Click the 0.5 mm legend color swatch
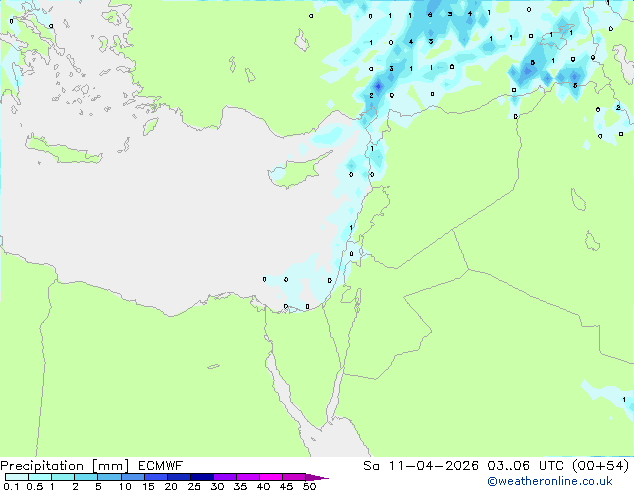This screenshot has height=490, width=634. point(40,477)
